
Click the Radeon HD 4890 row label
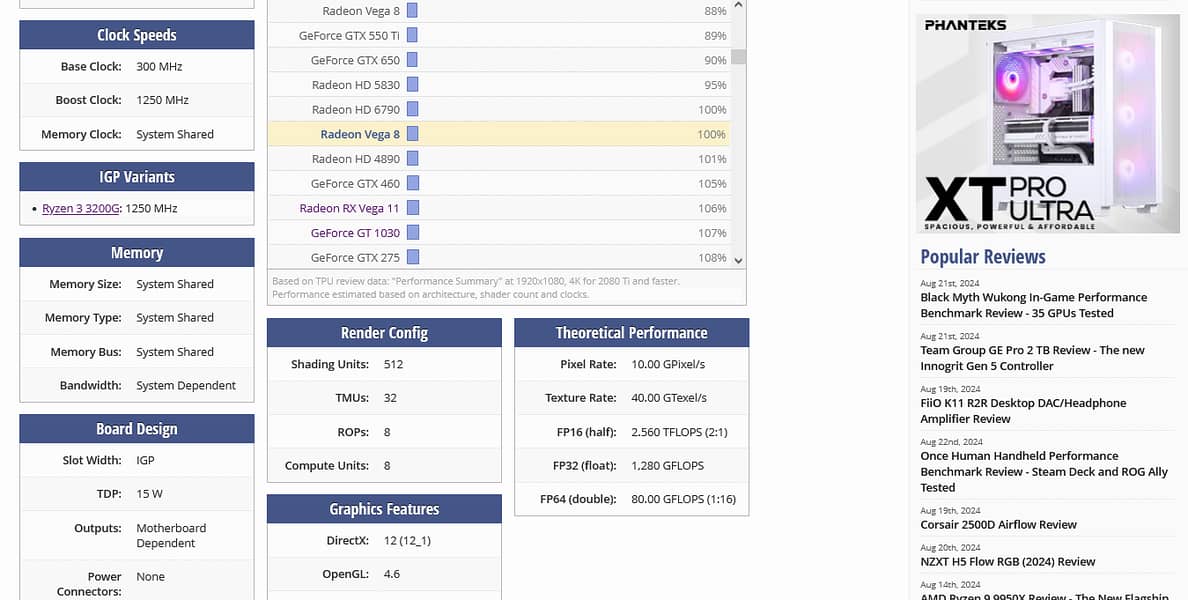pyautogui.click(x=355, y=159)
